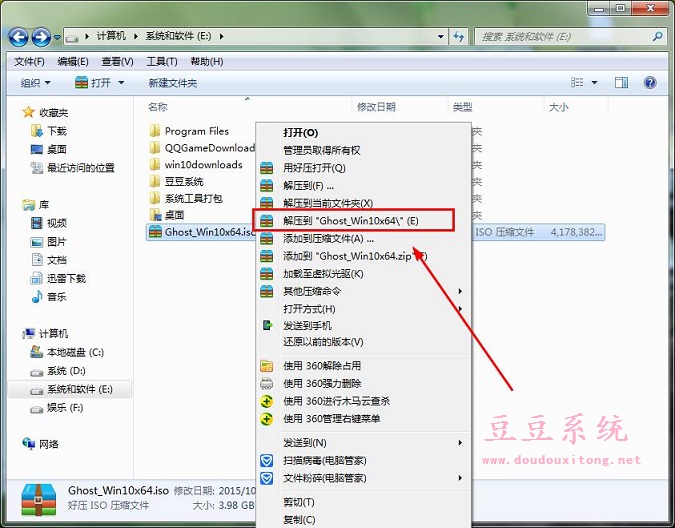Sort by 类型 column header
675x528 pixels.
tap(463, 107)
